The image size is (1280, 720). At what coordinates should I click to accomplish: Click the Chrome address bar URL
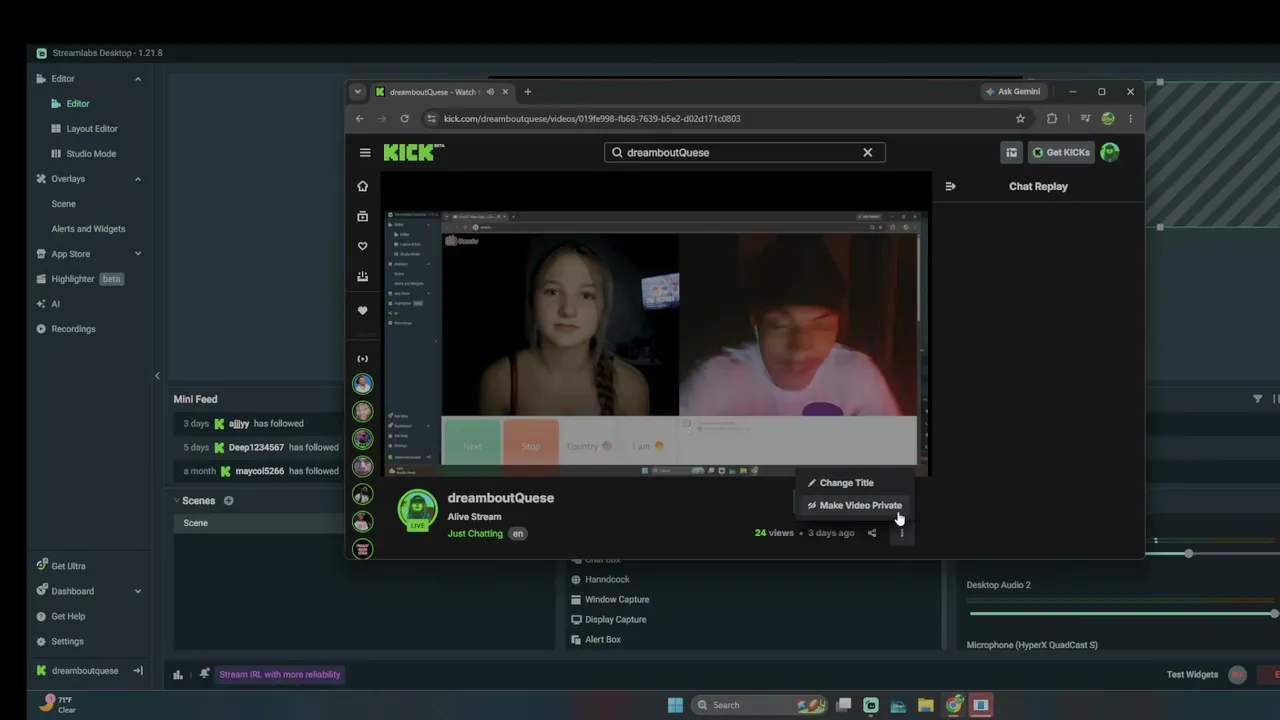tap(592, 118)
